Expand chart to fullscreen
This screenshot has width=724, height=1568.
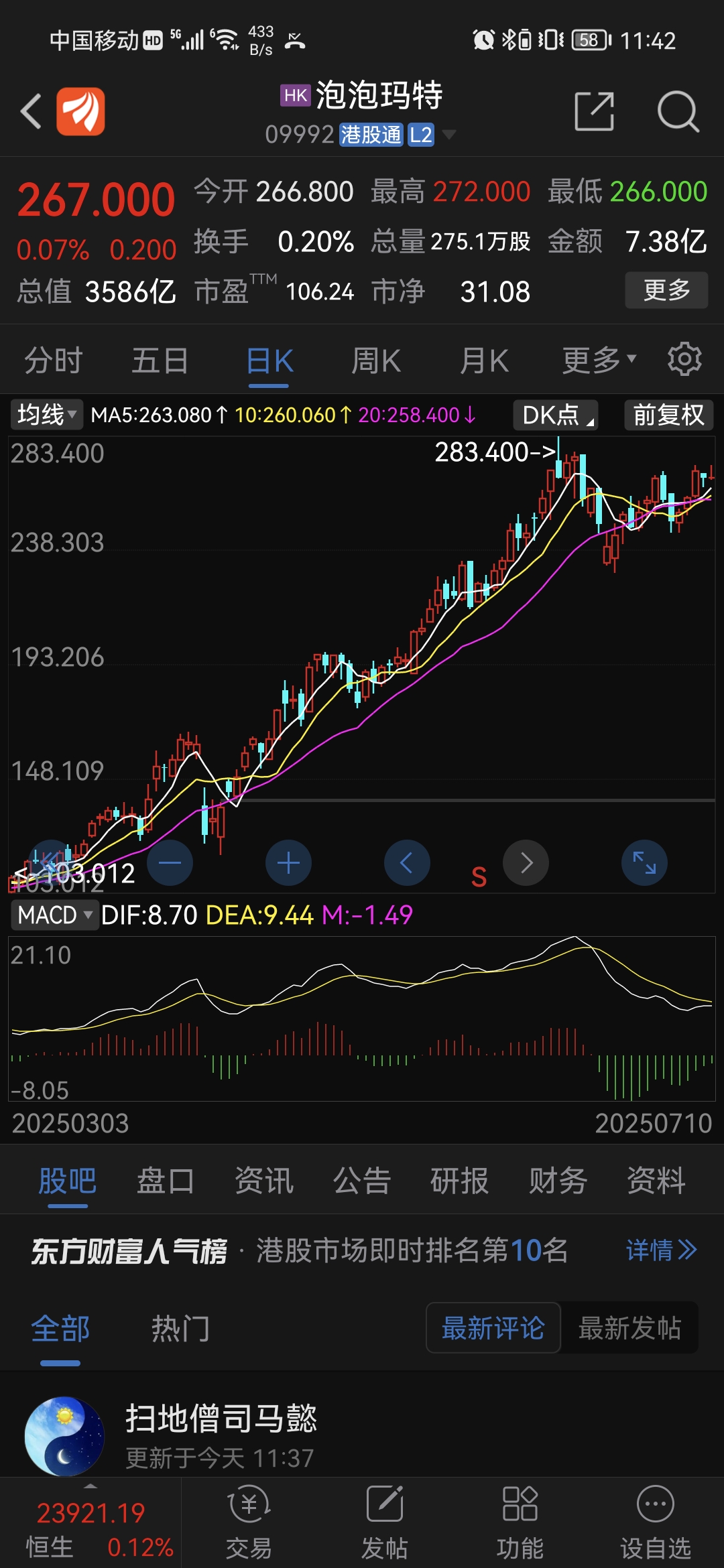644,862
